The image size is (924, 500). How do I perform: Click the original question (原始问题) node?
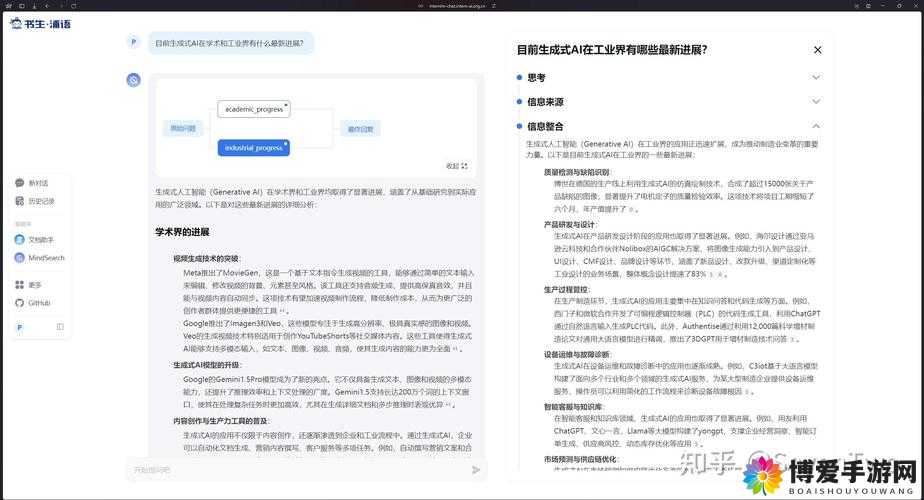coord(183,128)
